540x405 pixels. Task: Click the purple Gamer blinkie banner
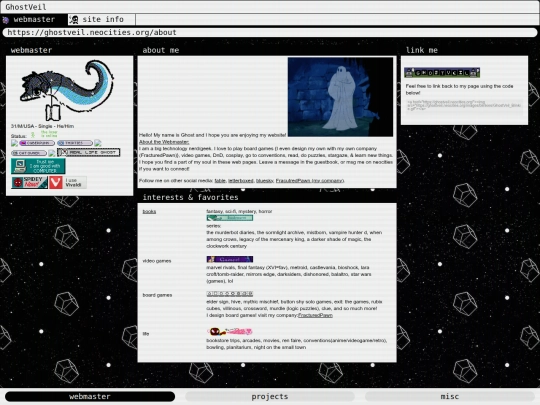point(230,259)
